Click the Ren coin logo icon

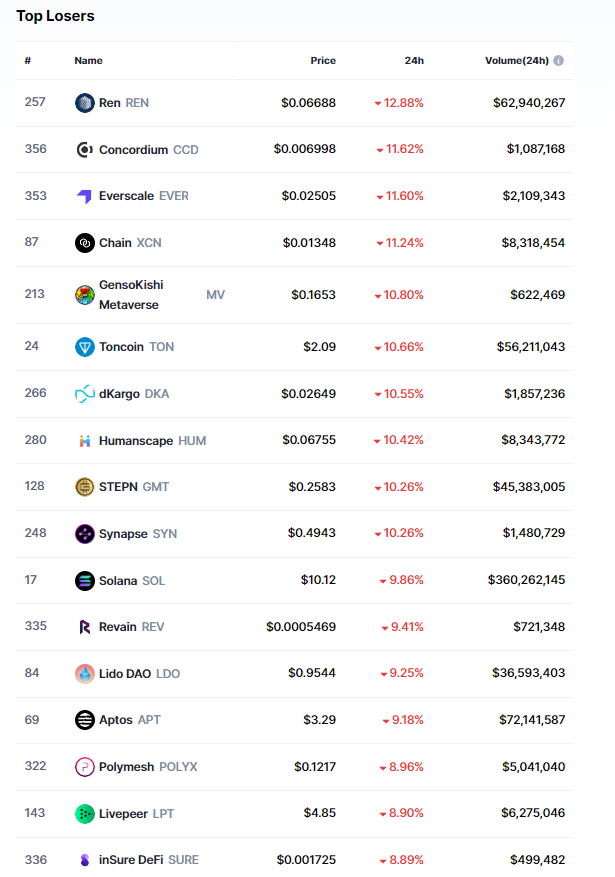(x=85, y=103)
